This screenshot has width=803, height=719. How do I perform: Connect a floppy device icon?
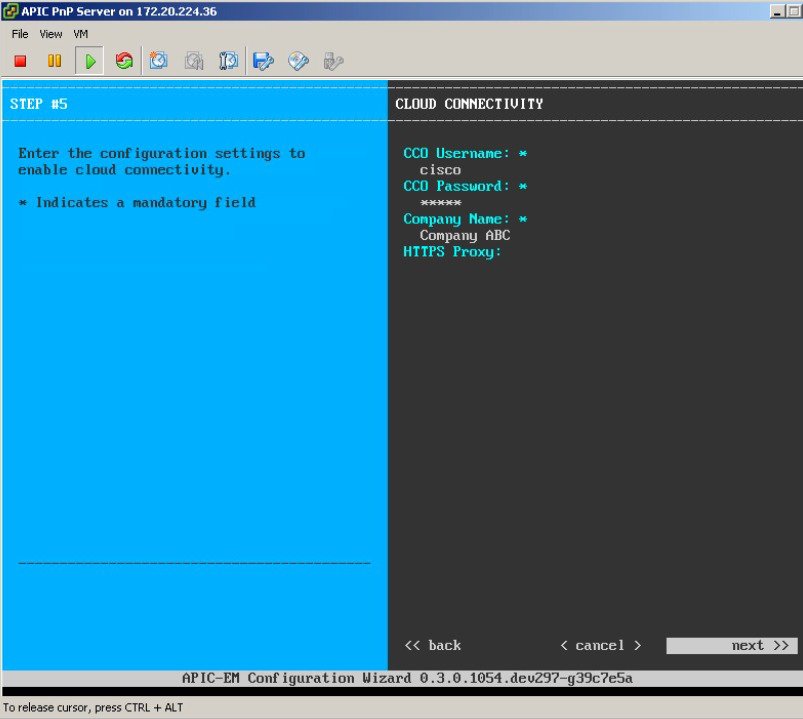pyautogui.click(x=263, y=61)
